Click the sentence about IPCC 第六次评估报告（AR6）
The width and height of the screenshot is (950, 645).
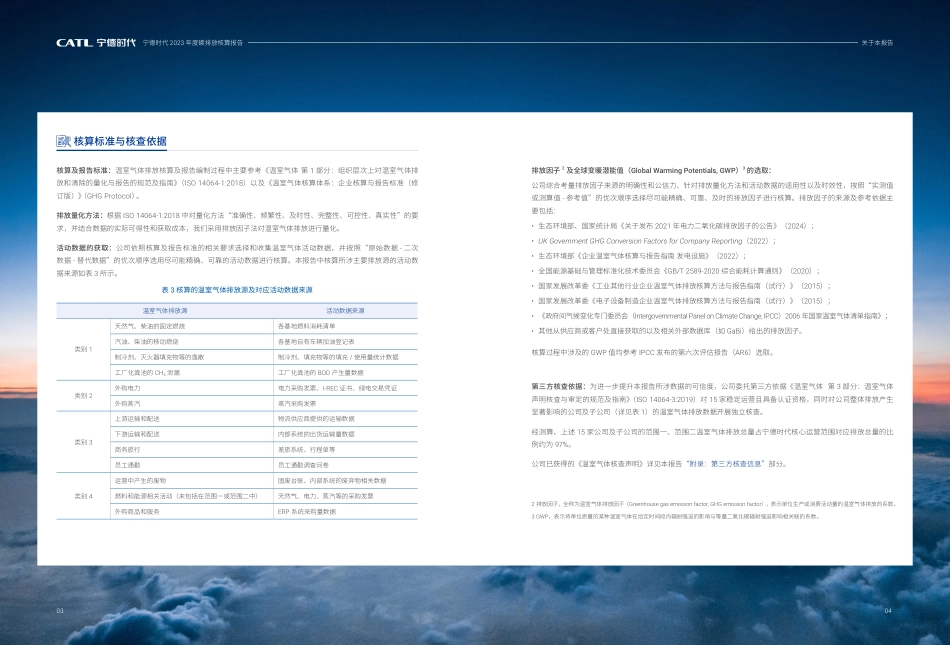(653, 352)
